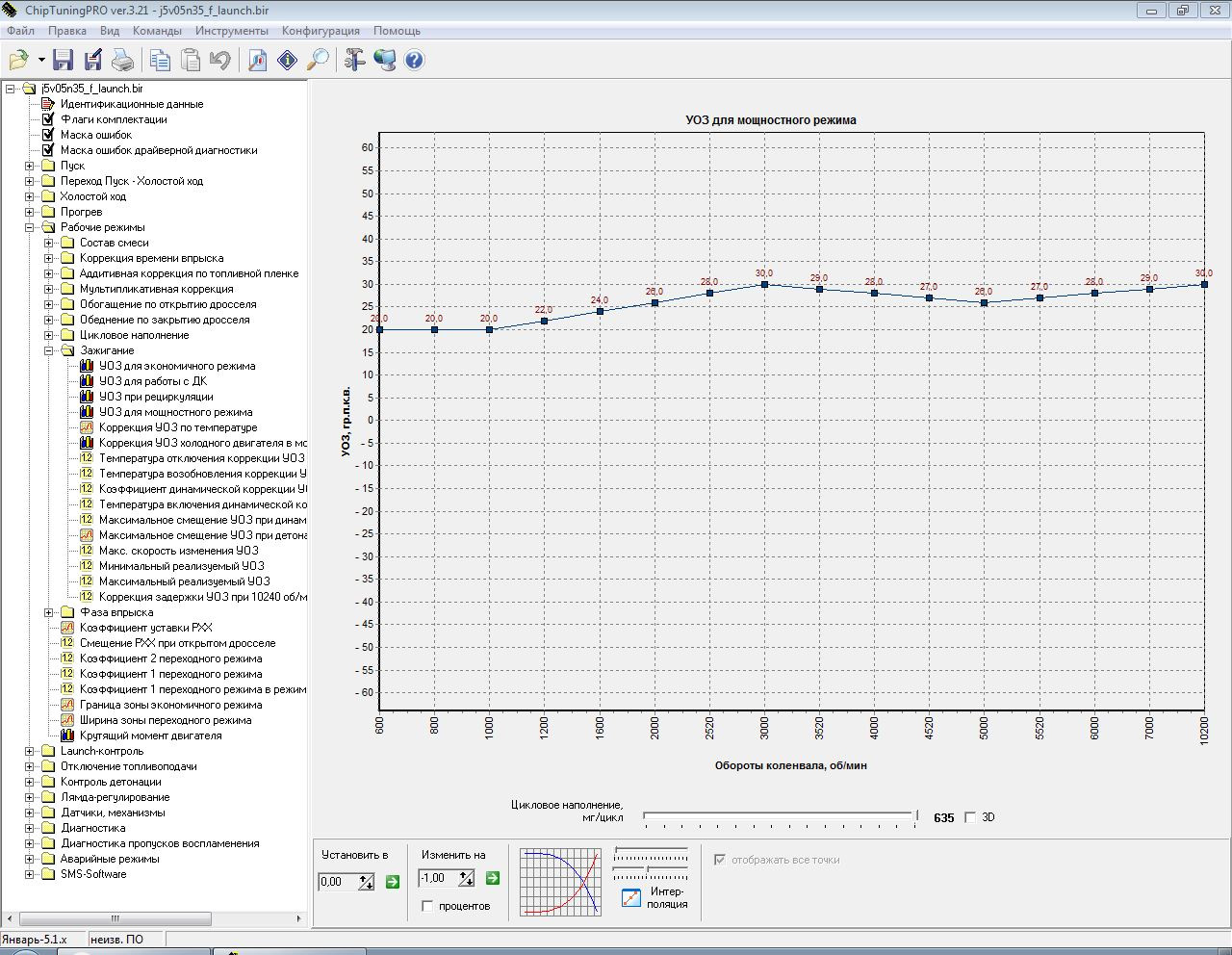1232x955 pixels.
Task: Open settings with hammer and wrench icon
Action: [x=354, y=61]
